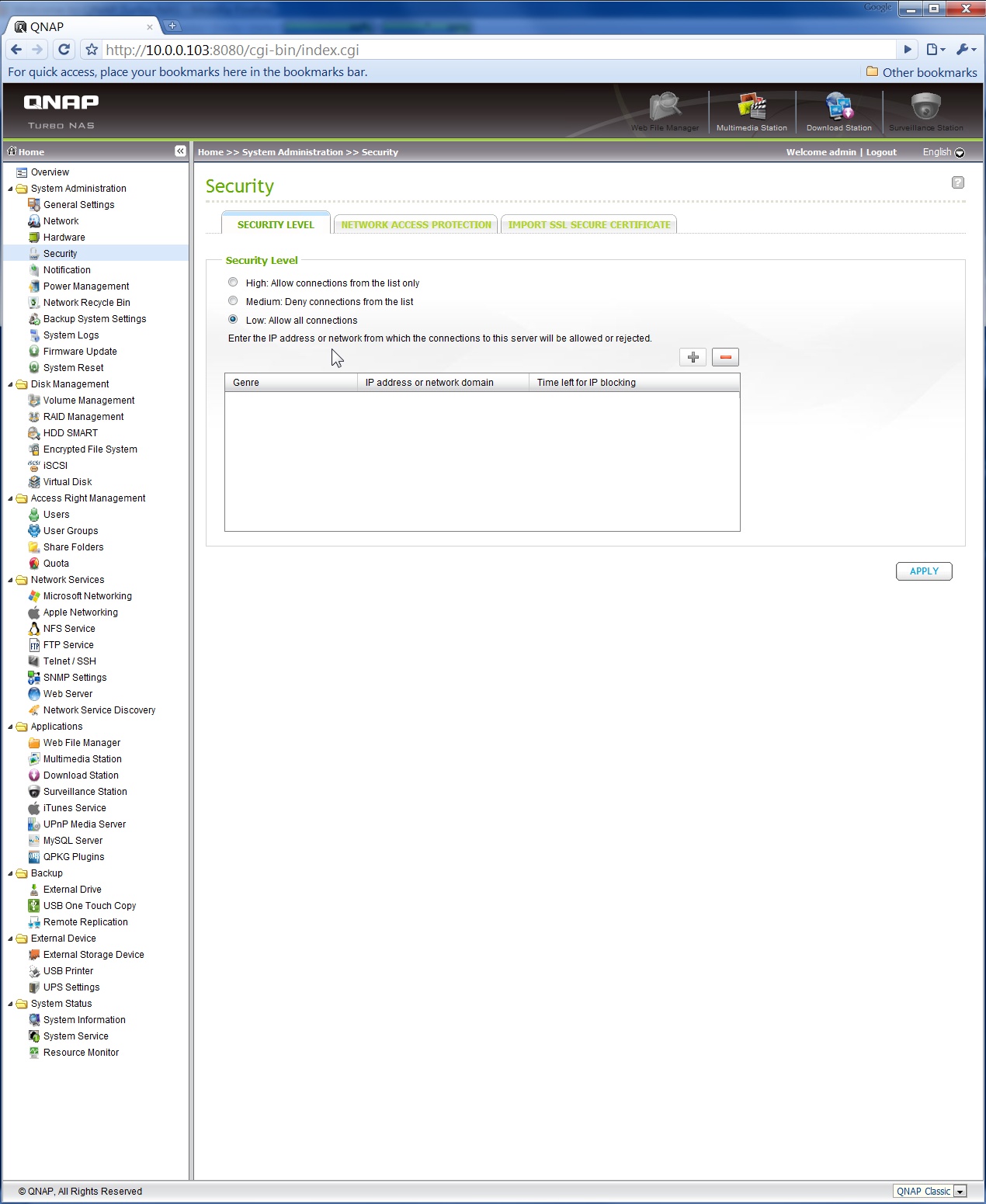Collapse the Applications tree node
Image resolution: width=986 pixels, height=1204 pixels.
10,727
